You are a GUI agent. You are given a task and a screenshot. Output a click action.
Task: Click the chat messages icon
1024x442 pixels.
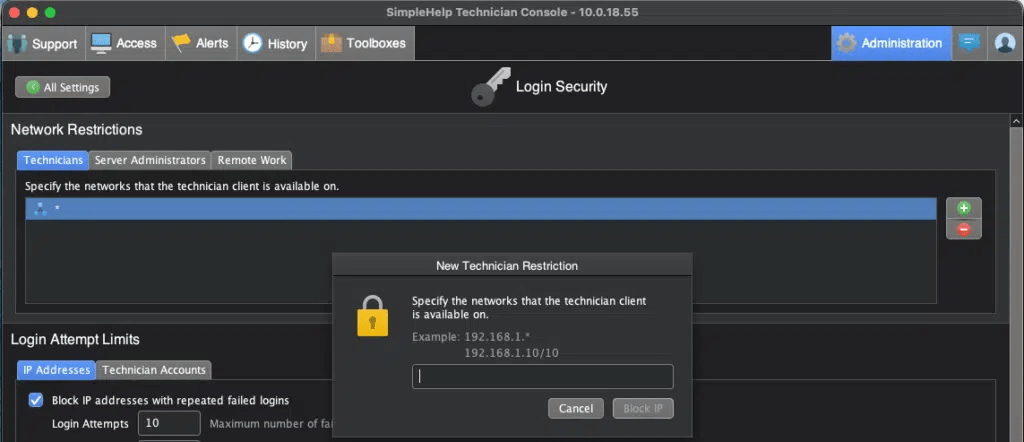969,44
